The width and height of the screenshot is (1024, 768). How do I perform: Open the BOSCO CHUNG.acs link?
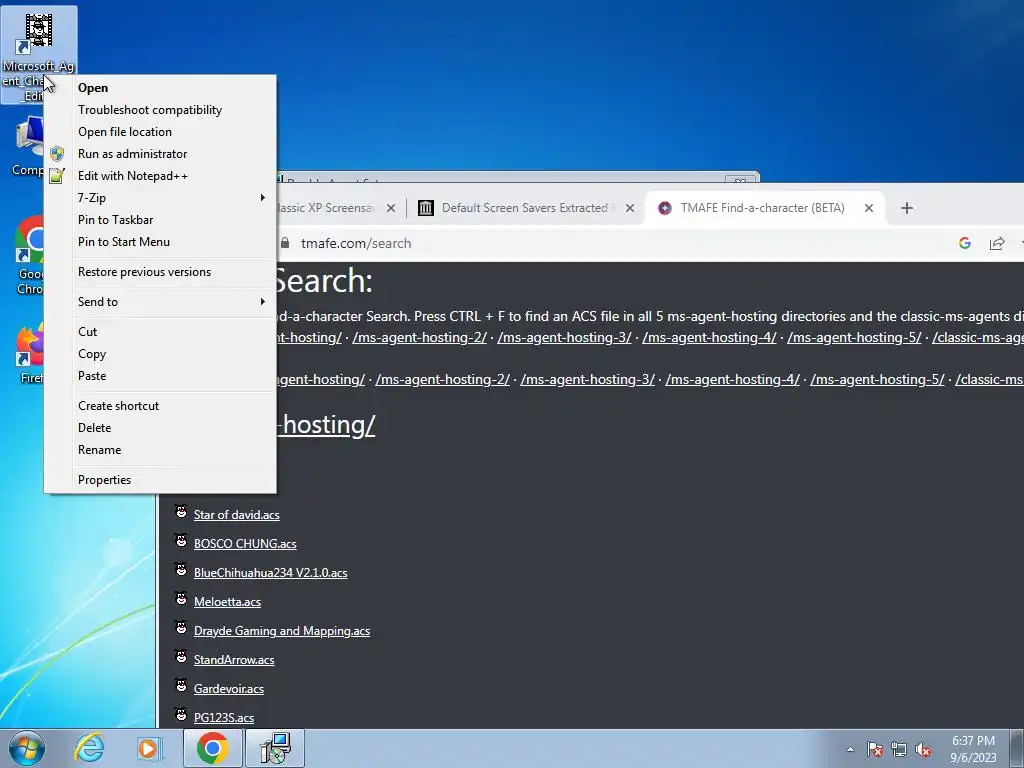[x=245, y=543]
